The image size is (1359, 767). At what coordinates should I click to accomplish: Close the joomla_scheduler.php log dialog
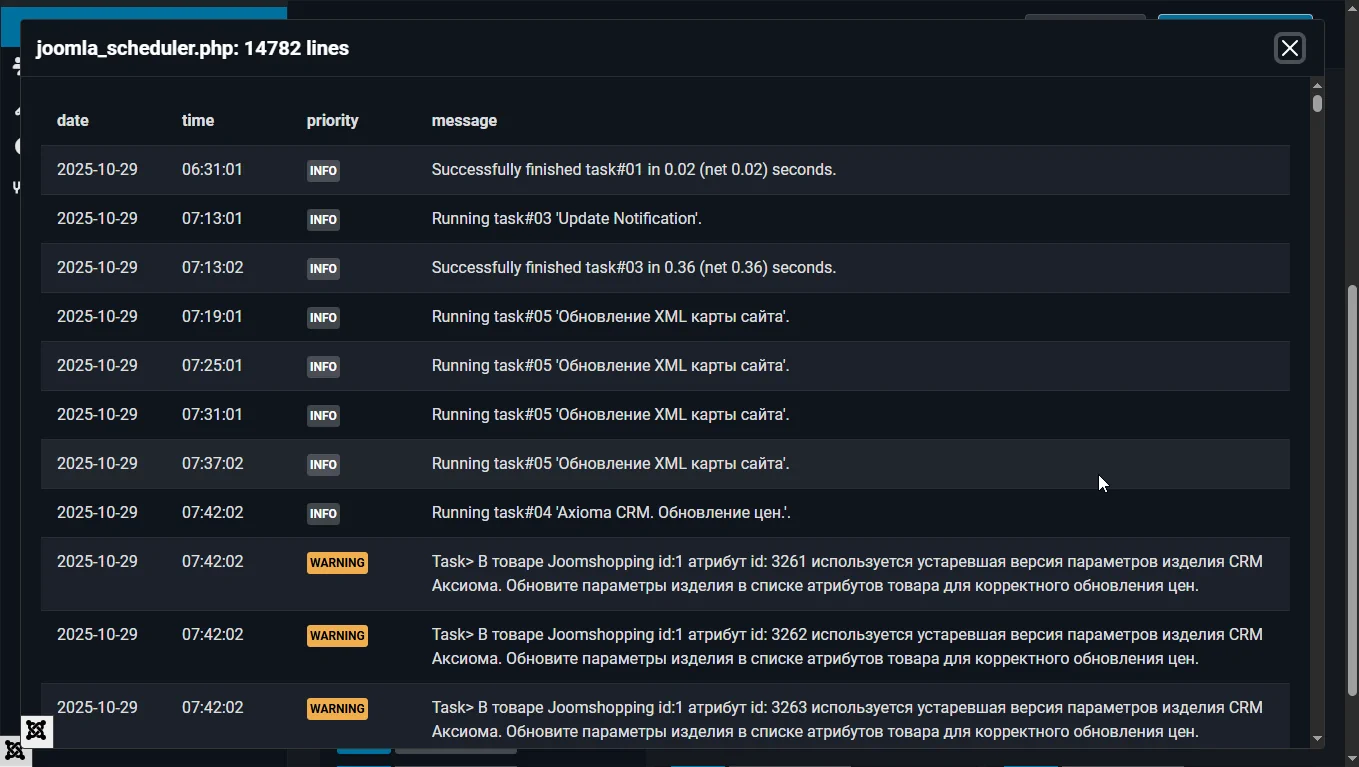1289,48
